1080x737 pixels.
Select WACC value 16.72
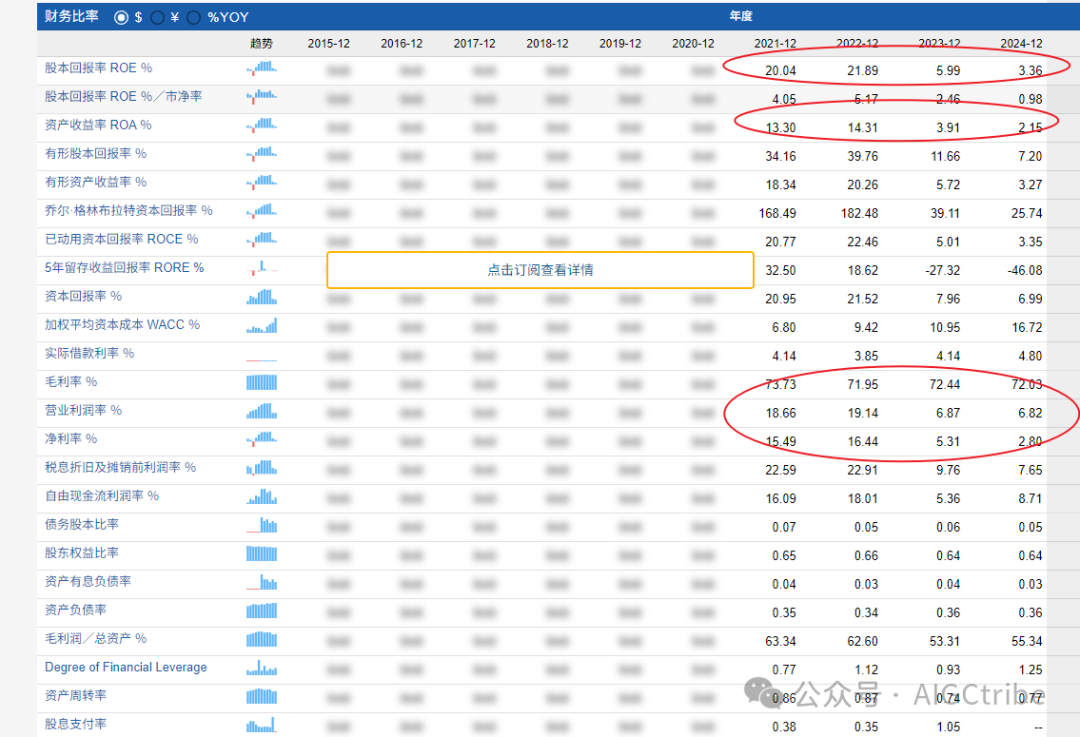coord(1027,328)
